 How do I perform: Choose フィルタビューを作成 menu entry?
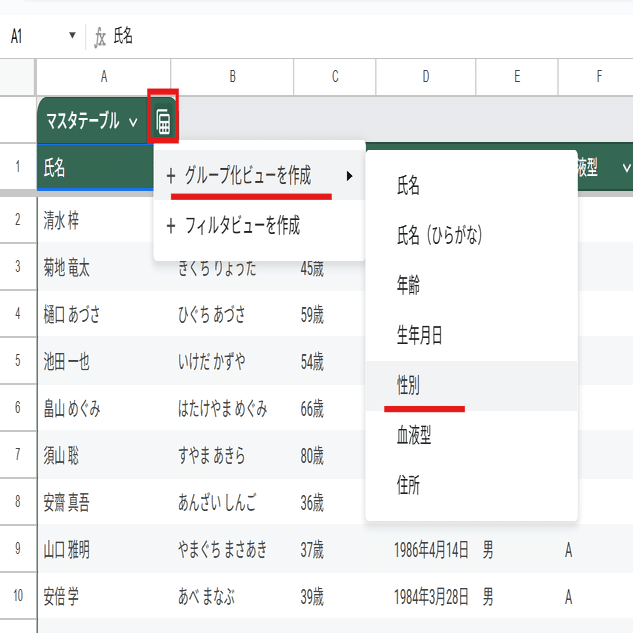coord(259,225)
